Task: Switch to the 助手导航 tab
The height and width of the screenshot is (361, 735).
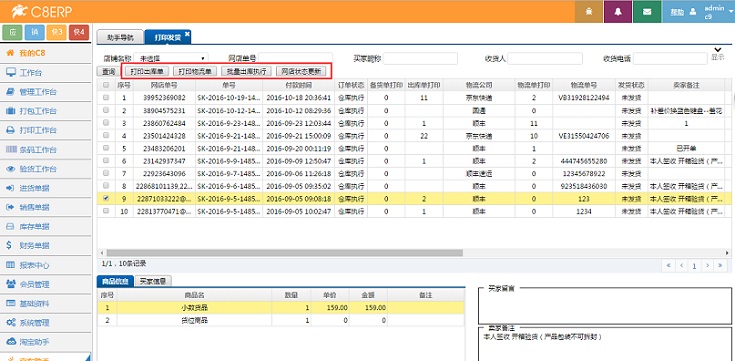Action: pyautogui.click(x=120, y=37)
